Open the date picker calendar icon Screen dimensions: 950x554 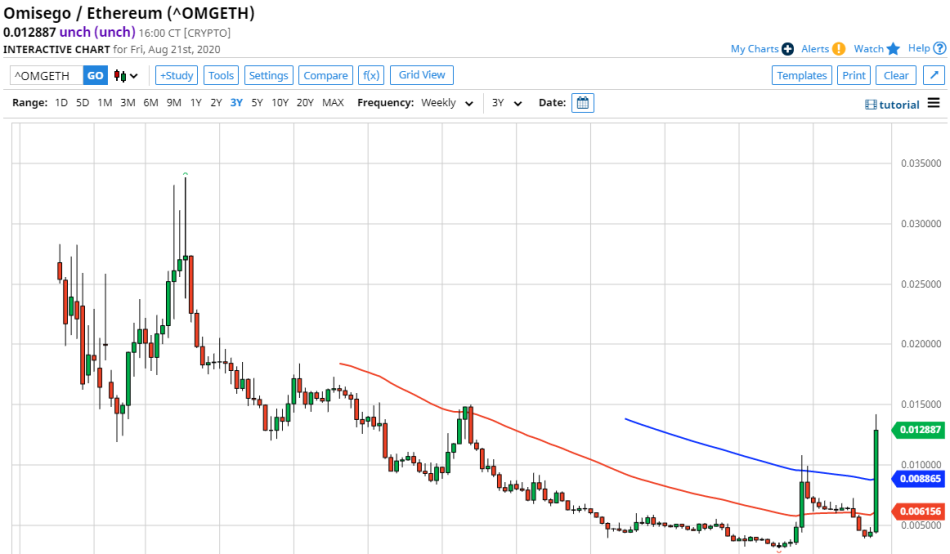[582, 103]
